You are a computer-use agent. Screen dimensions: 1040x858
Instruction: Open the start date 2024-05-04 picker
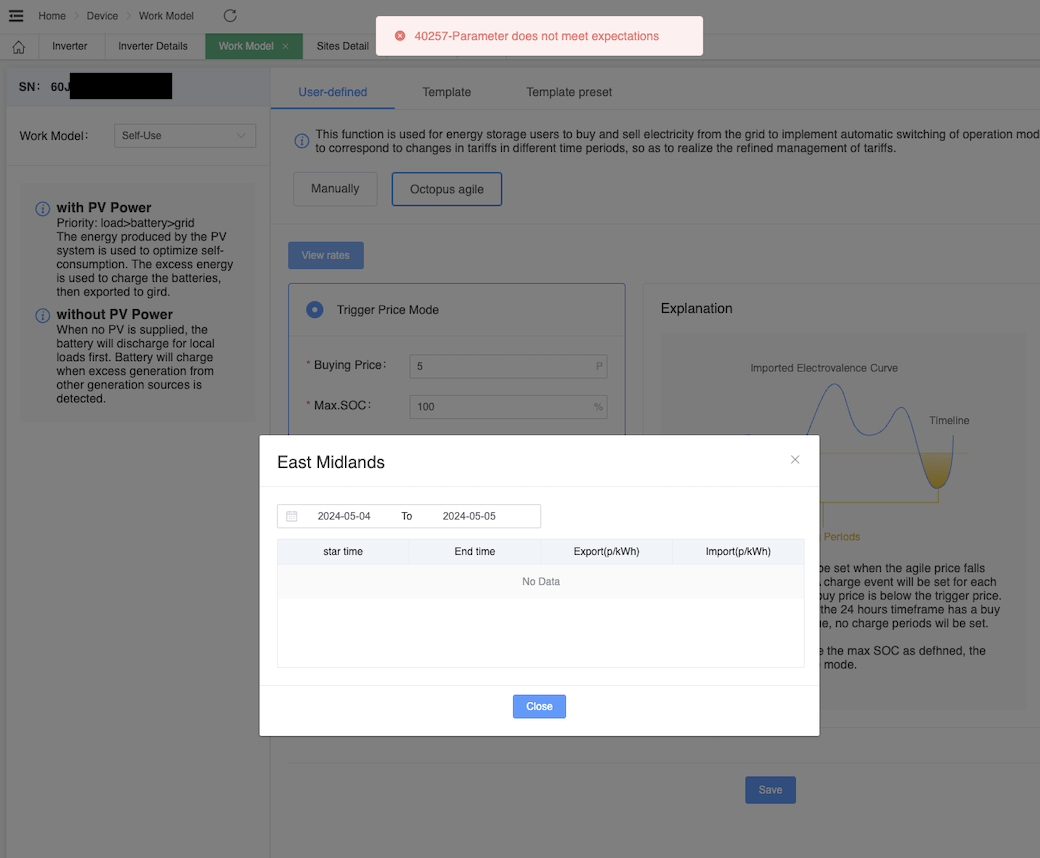pyautogui.click(x=344, y=516)
